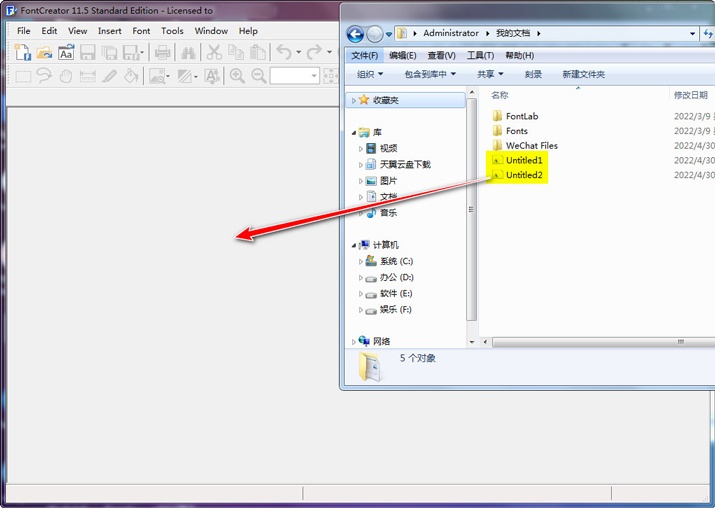Click the 新建文件夹 button
715x508 pixels.
pyautogui.click(x=583, y=74)
